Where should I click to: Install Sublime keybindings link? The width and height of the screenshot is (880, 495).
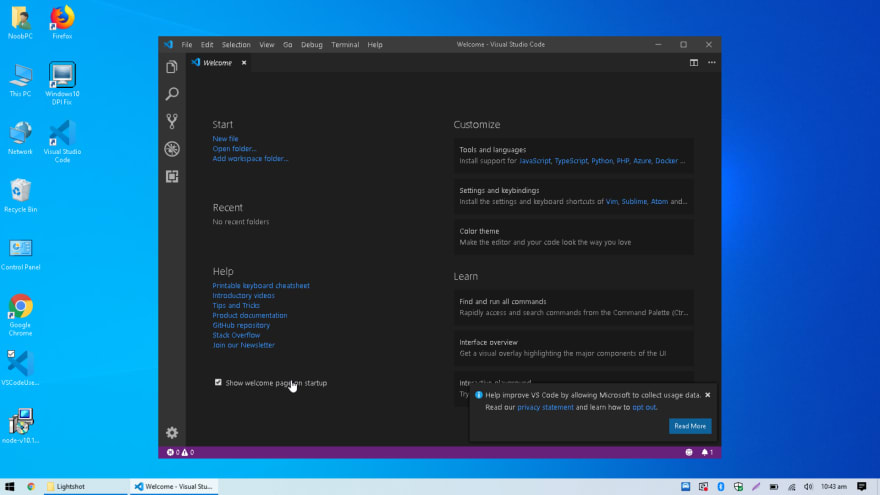click(634, 201)
